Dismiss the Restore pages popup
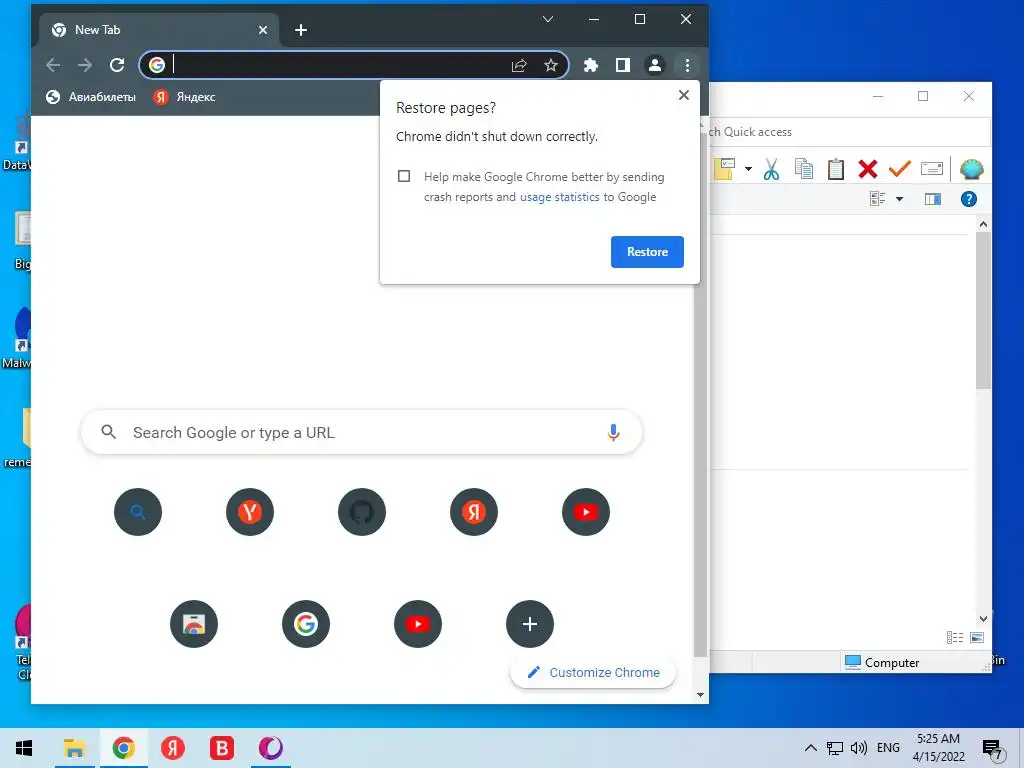 (684, 95)
